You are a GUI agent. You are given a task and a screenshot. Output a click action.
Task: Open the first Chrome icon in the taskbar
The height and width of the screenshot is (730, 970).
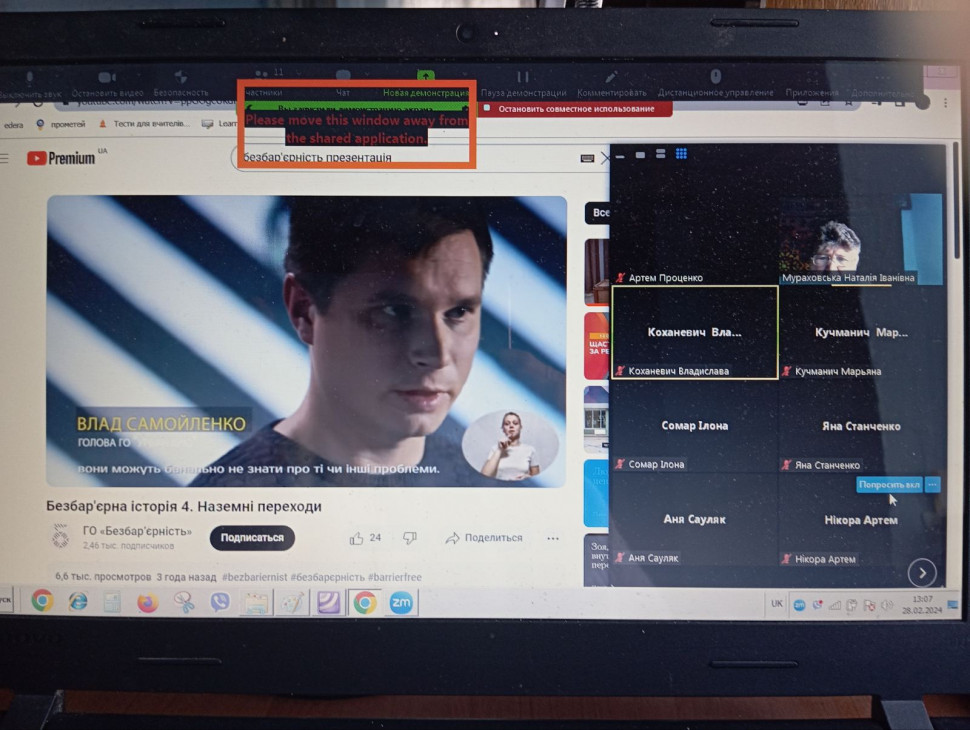42,601
